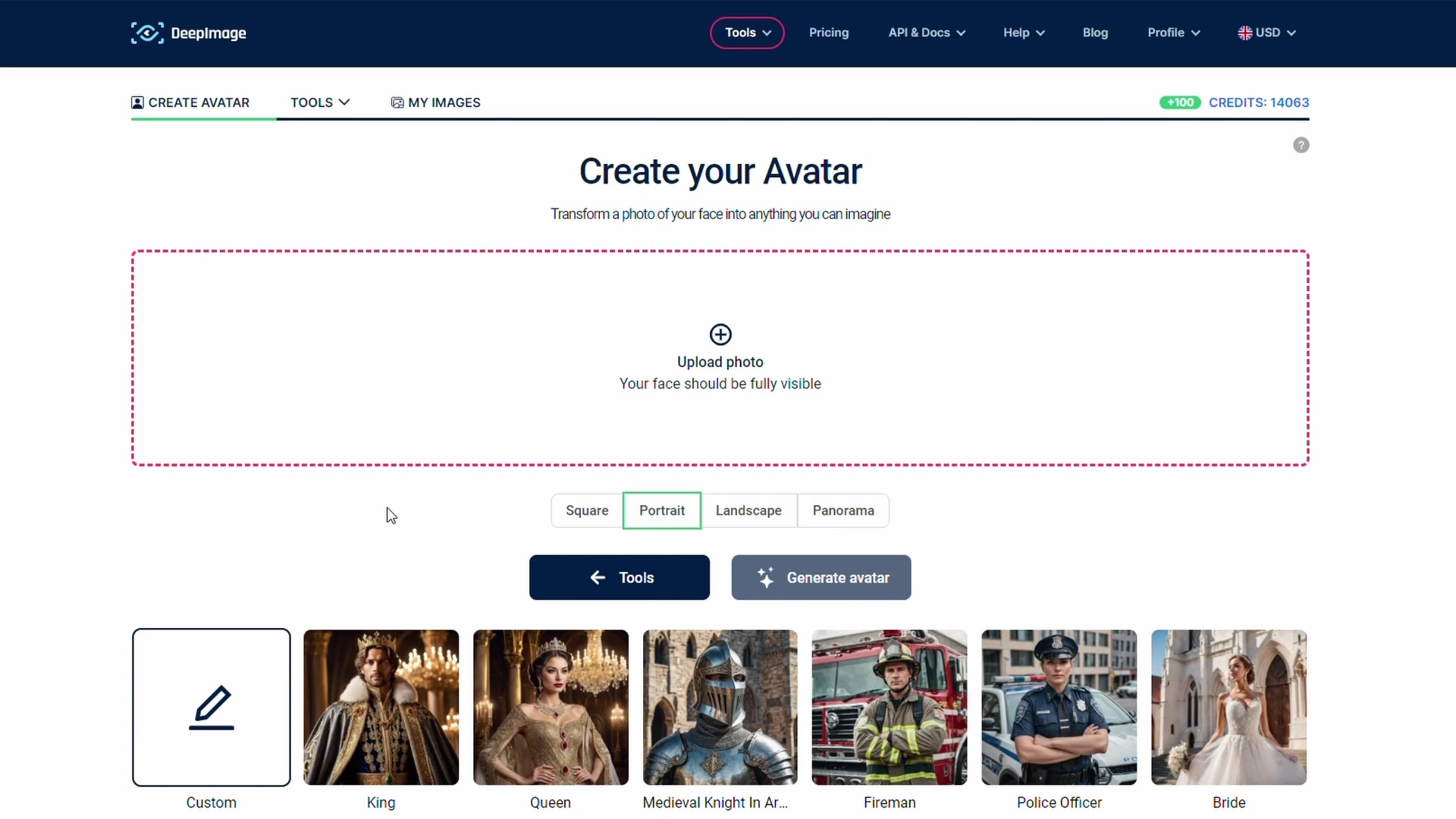
Task: Click the CREDITS: 14063 link
Action: (x=1259, y=102)
